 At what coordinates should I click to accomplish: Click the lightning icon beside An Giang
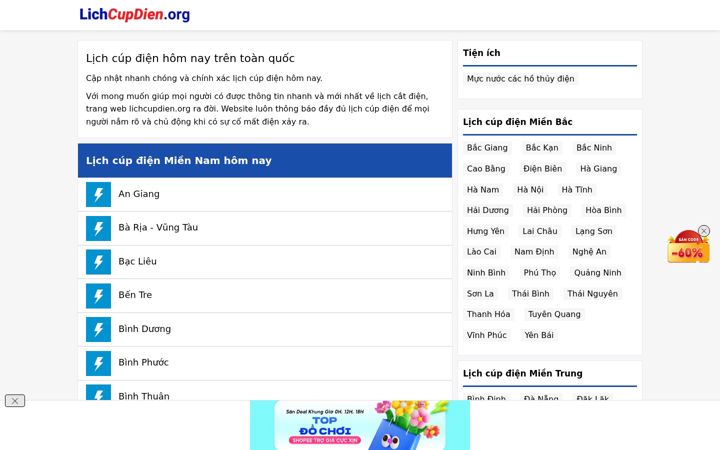click(x=98, y=194)
